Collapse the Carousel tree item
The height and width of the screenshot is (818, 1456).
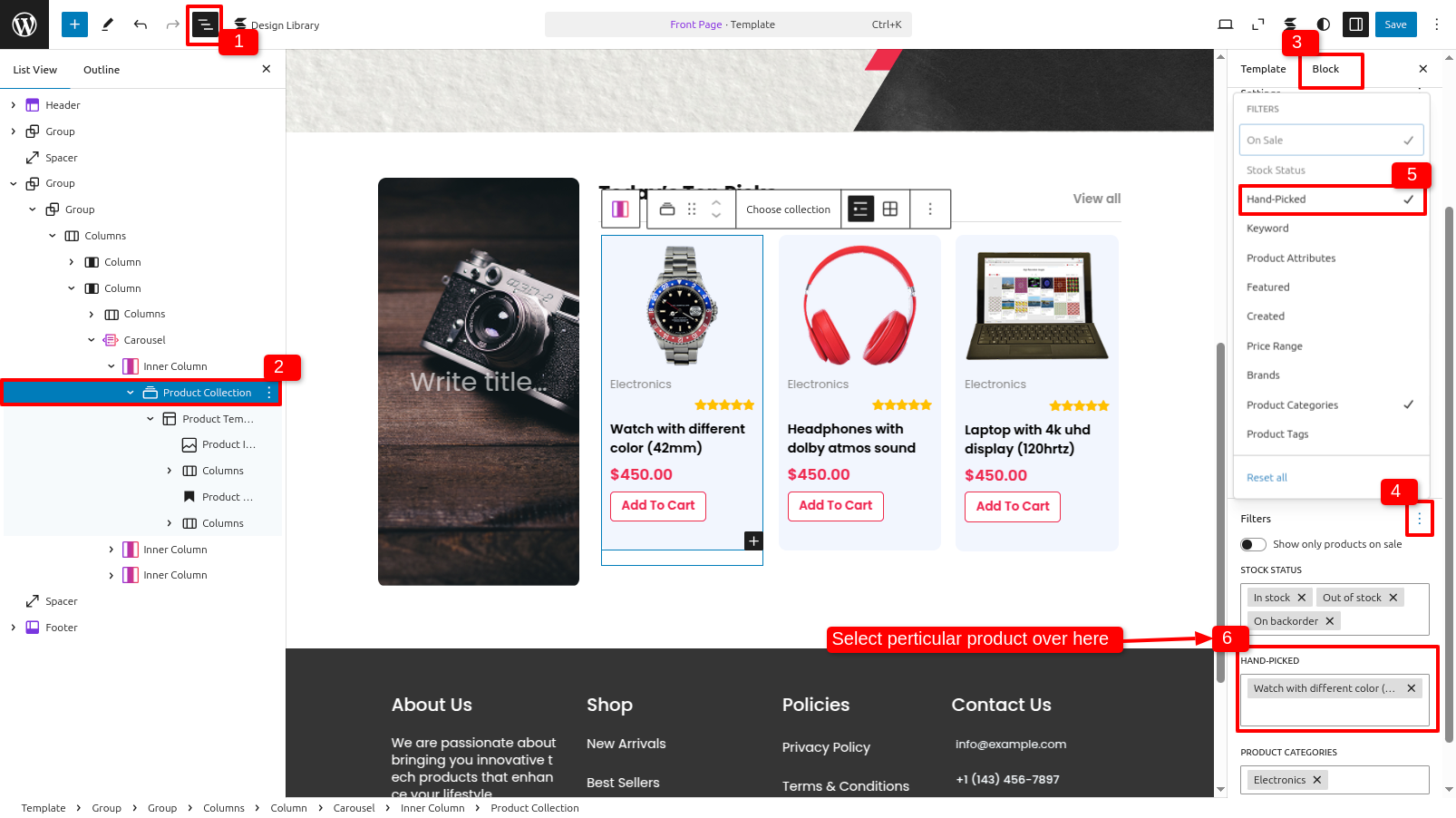coord(92,340)
